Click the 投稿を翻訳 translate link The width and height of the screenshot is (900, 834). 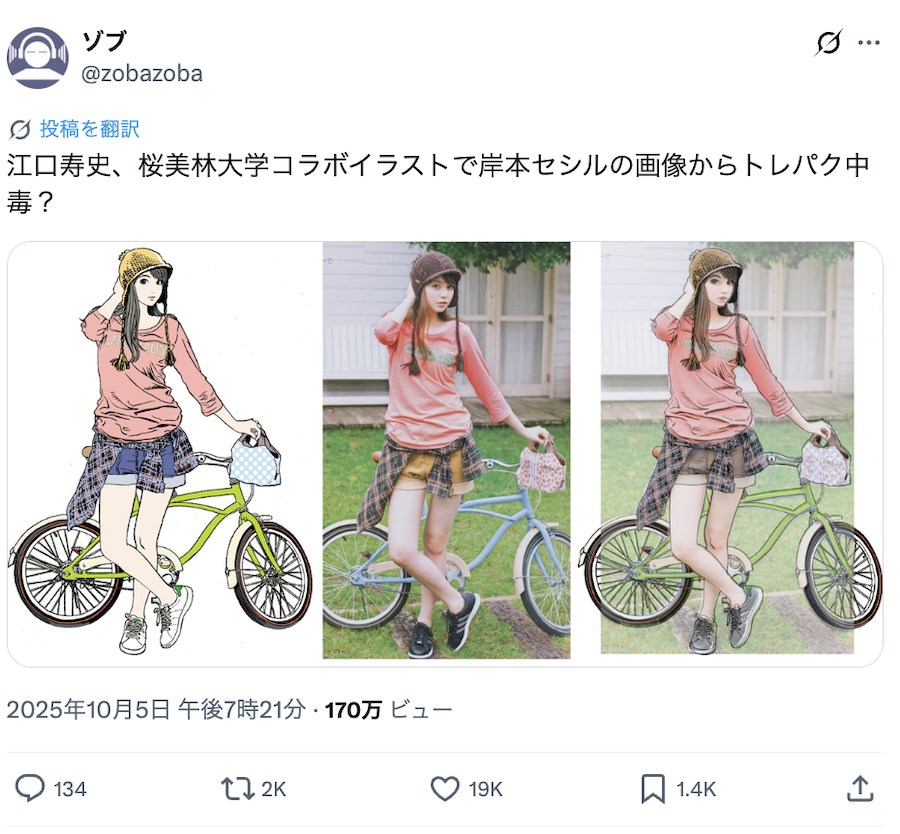coord(90,129)
